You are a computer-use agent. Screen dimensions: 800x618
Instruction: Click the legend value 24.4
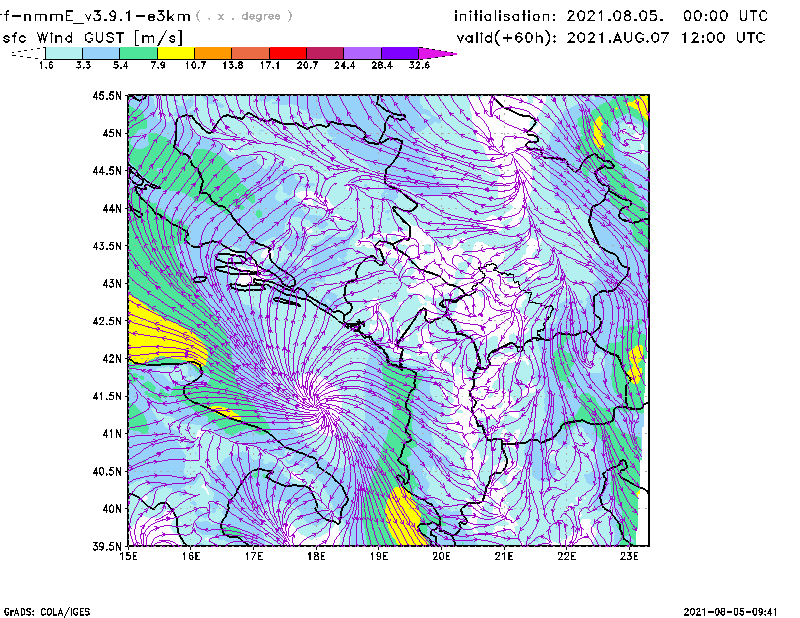coord(344,65)
